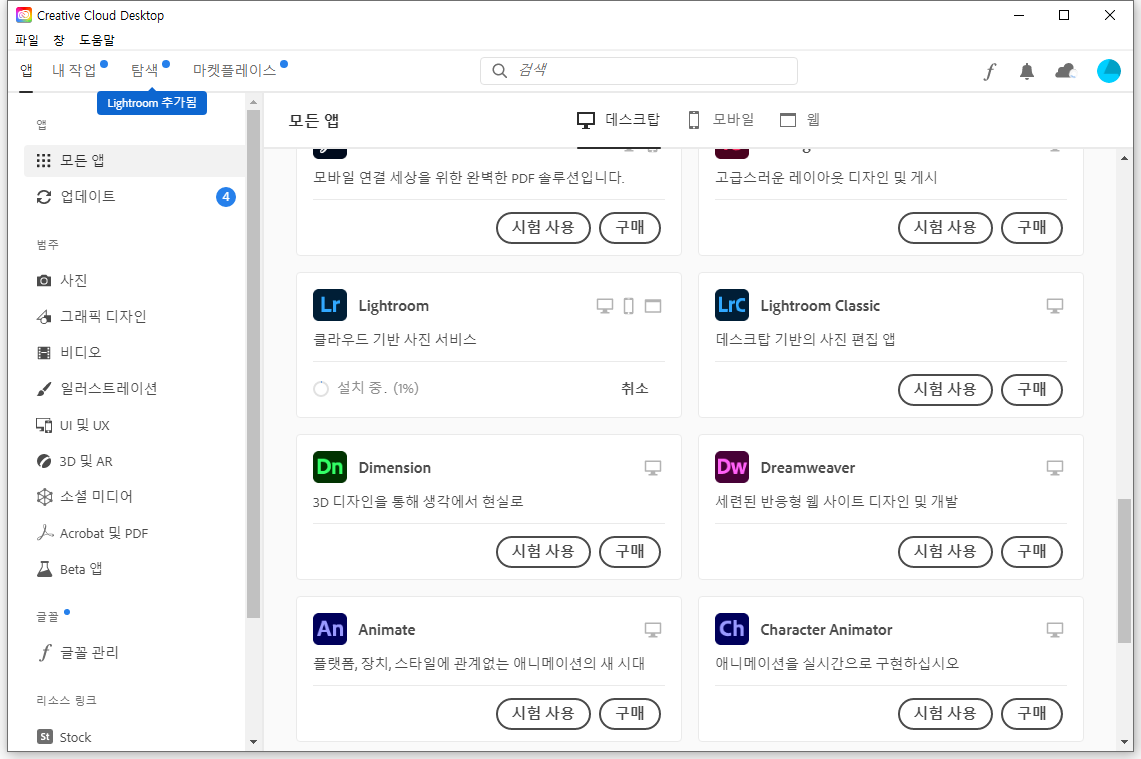Open the user profile avatar

point(1108,71)
